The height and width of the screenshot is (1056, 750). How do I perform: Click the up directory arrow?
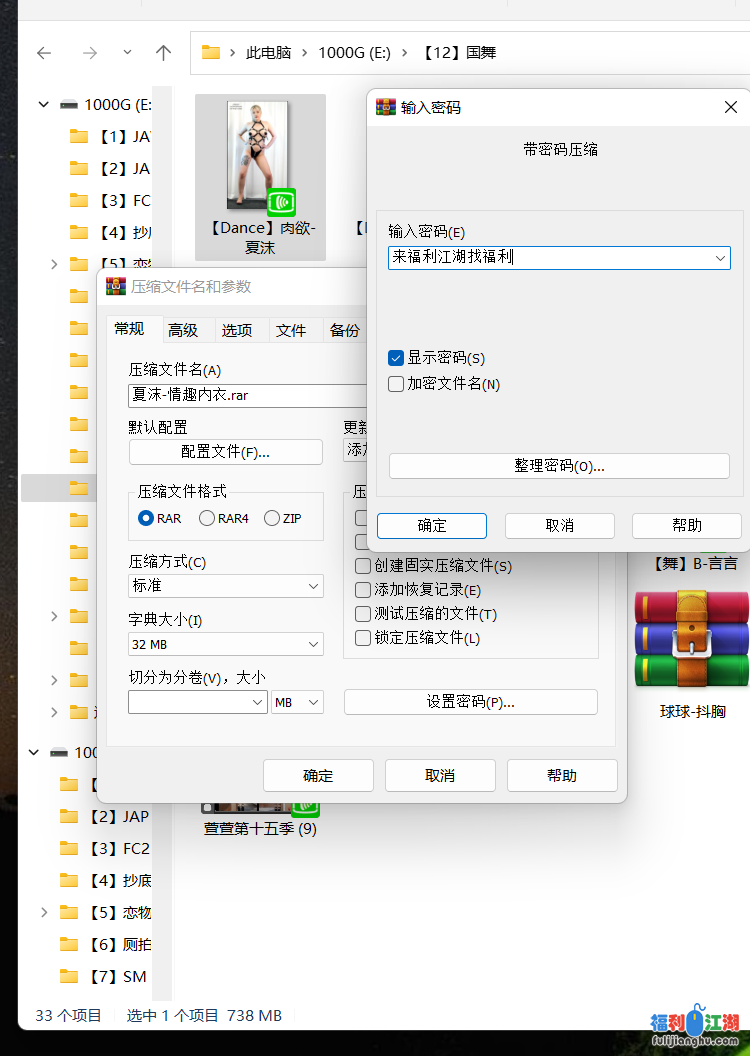click(x=164, y=53)
